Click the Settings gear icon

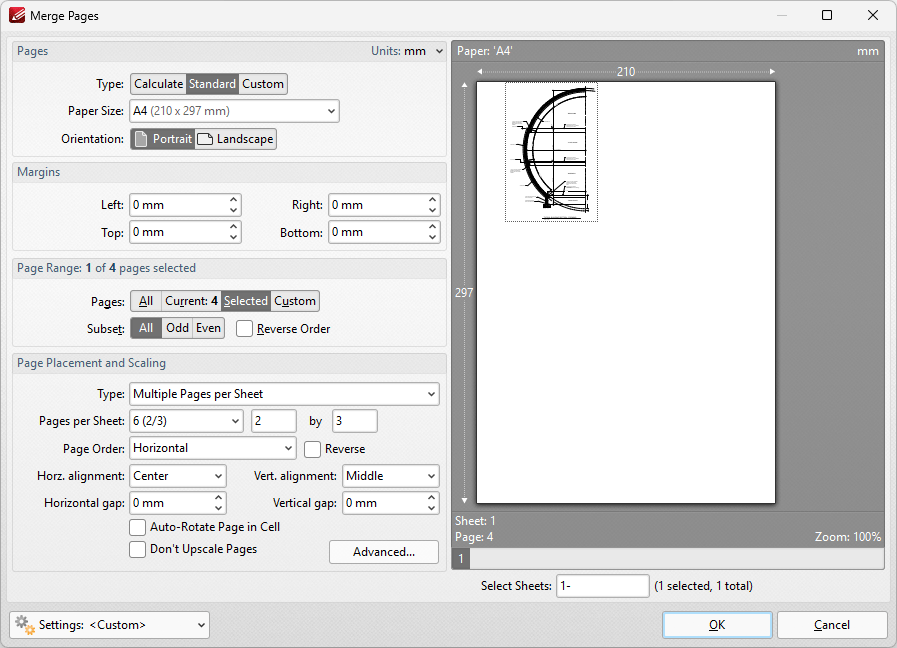[x=22, y=624]
